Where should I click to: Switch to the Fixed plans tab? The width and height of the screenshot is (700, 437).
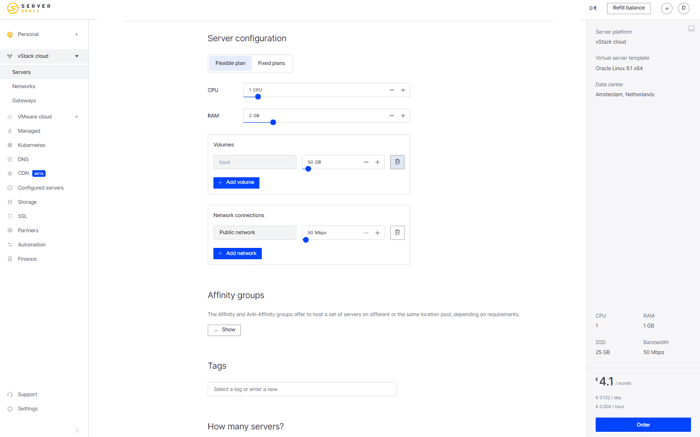pos(271,63)
